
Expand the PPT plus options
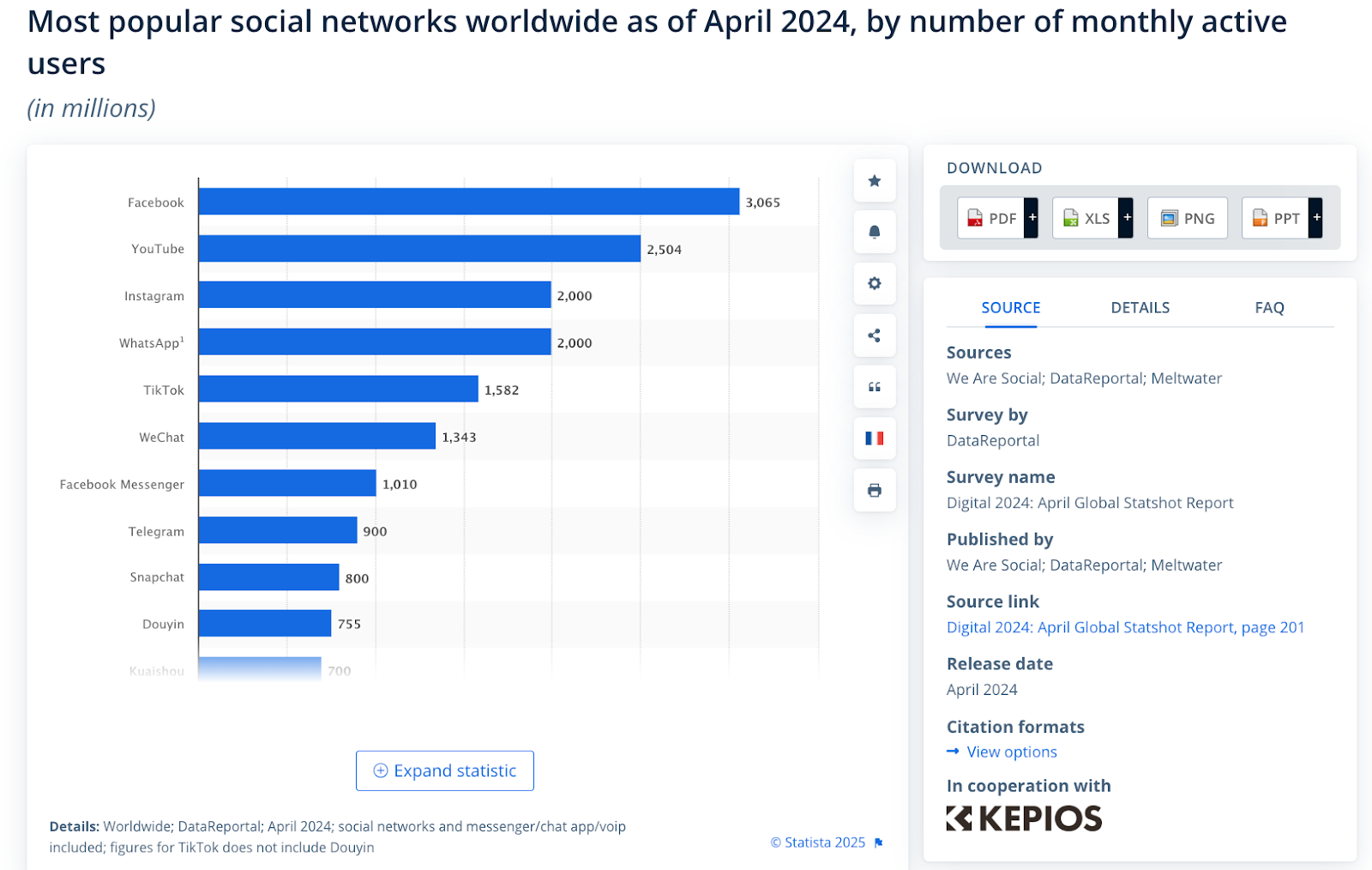(x=1315, y=218)
